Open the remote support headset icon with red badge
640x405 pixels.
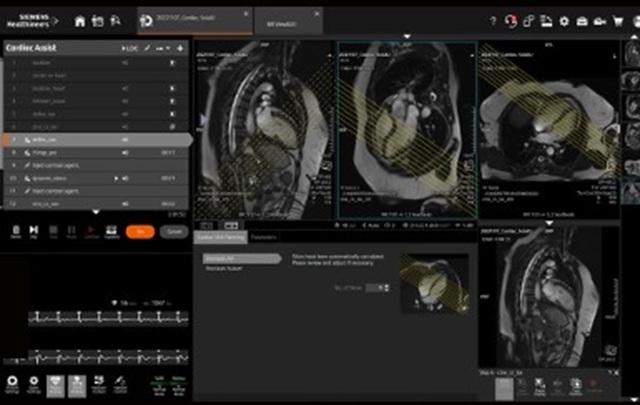(x=510, y=21)
